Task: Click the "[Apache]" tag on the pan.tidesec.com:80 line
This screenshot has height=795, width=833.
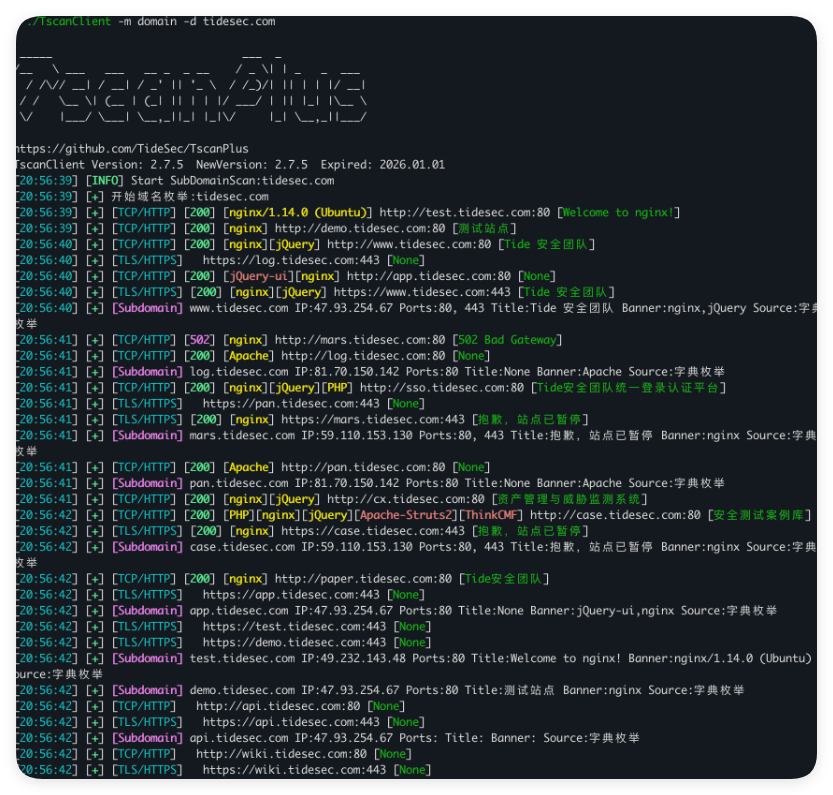Action: click(249, 468)
